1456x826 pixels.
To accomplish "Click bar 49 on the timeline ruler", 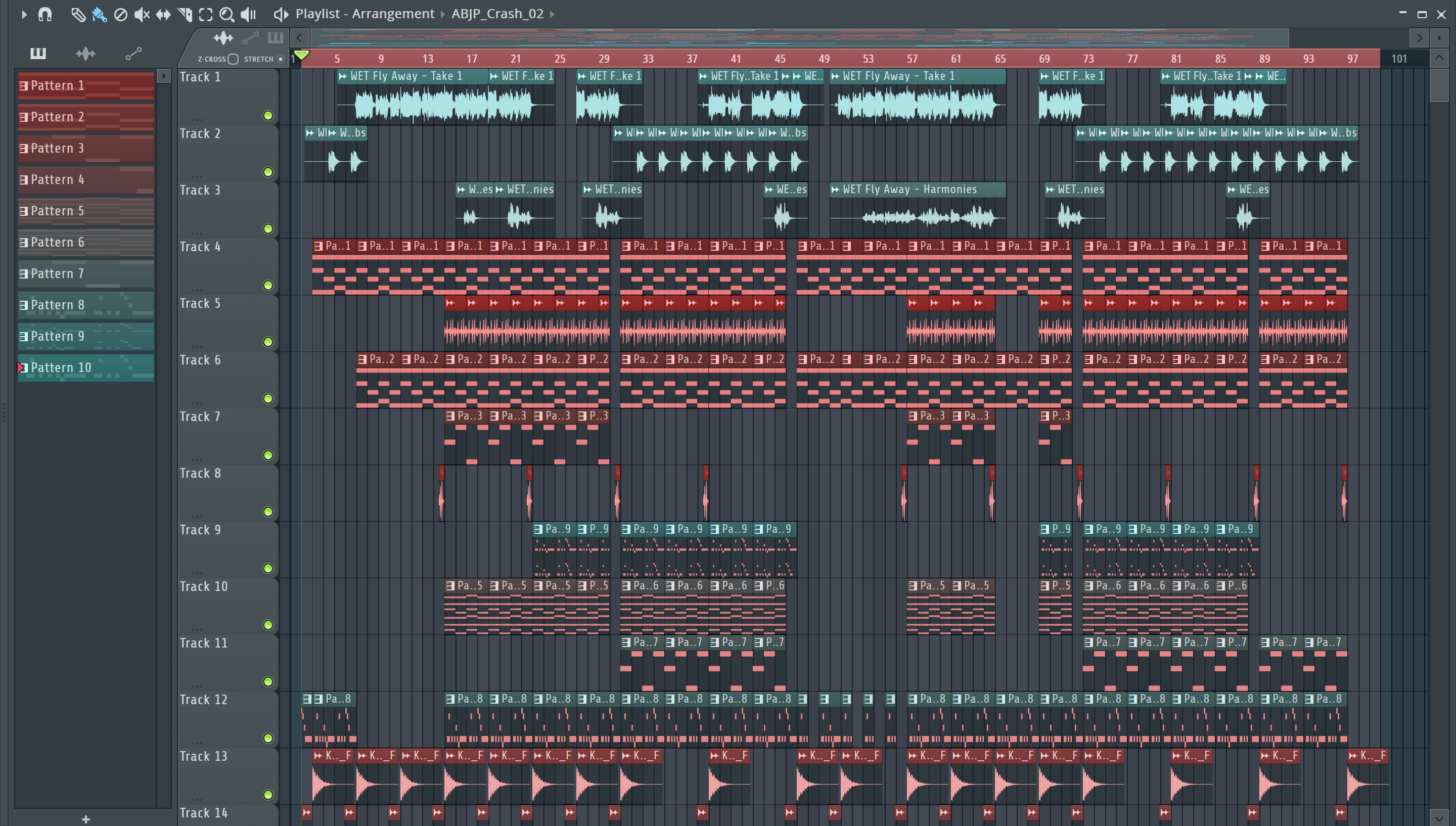I will click(x=824, y=59).
